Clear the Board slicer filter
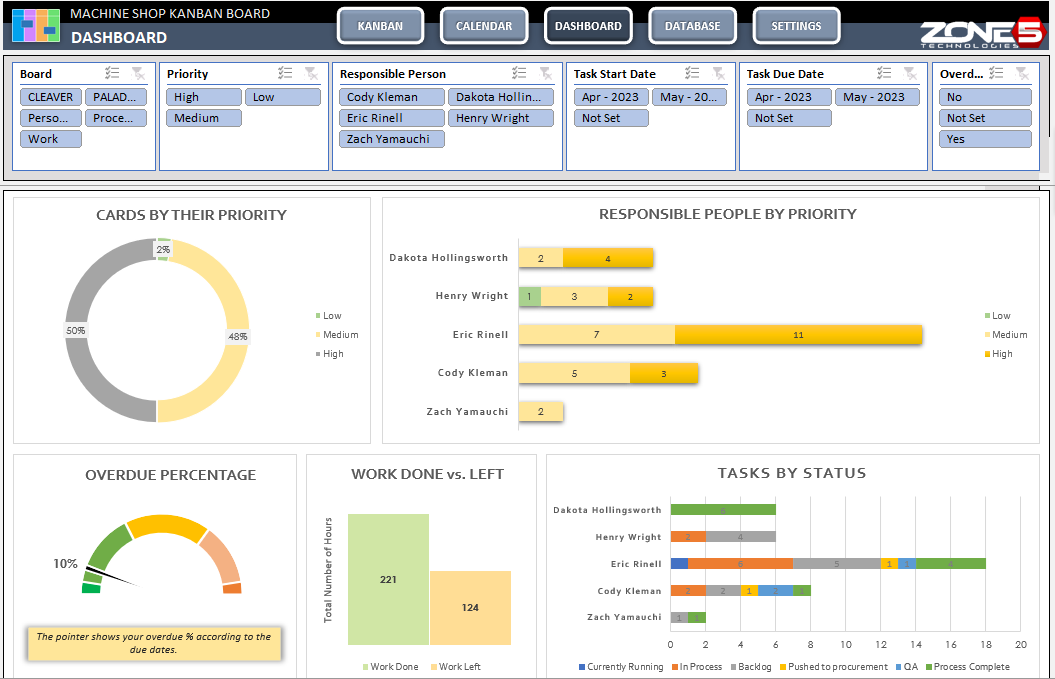 138,73
